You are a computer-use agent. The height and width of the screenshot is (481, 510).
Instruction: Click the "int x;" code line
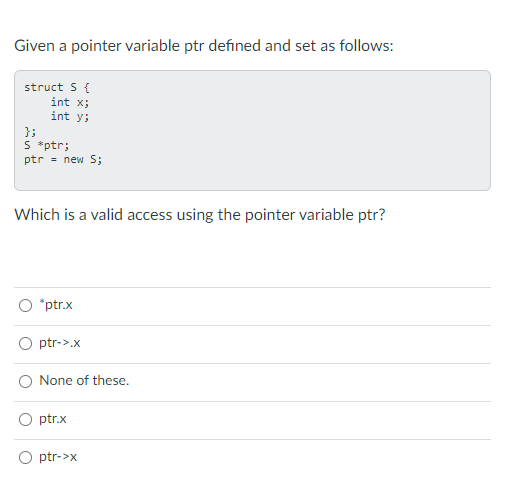tap(70, 102)
